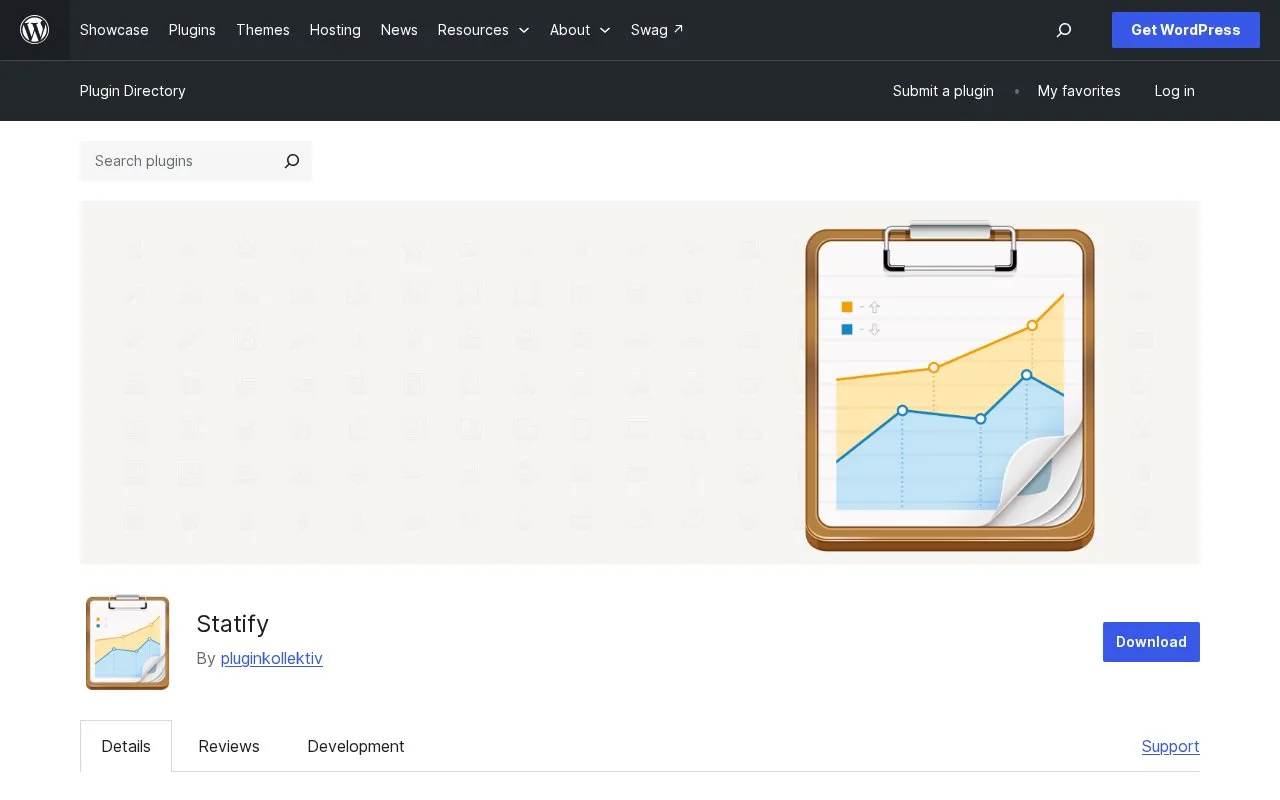
Task: Open the Showcase menu item
Action: [114, 30]
